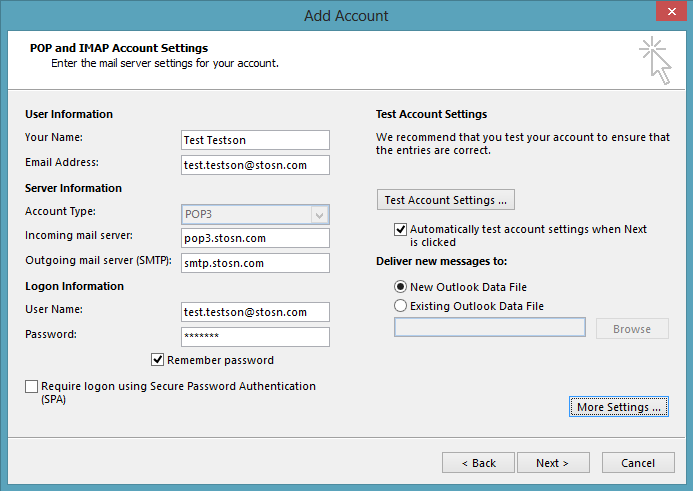The height and width of the screenshot is (491, 693).
Task: Close the Add Account dialog
Action: pos(671,11)
